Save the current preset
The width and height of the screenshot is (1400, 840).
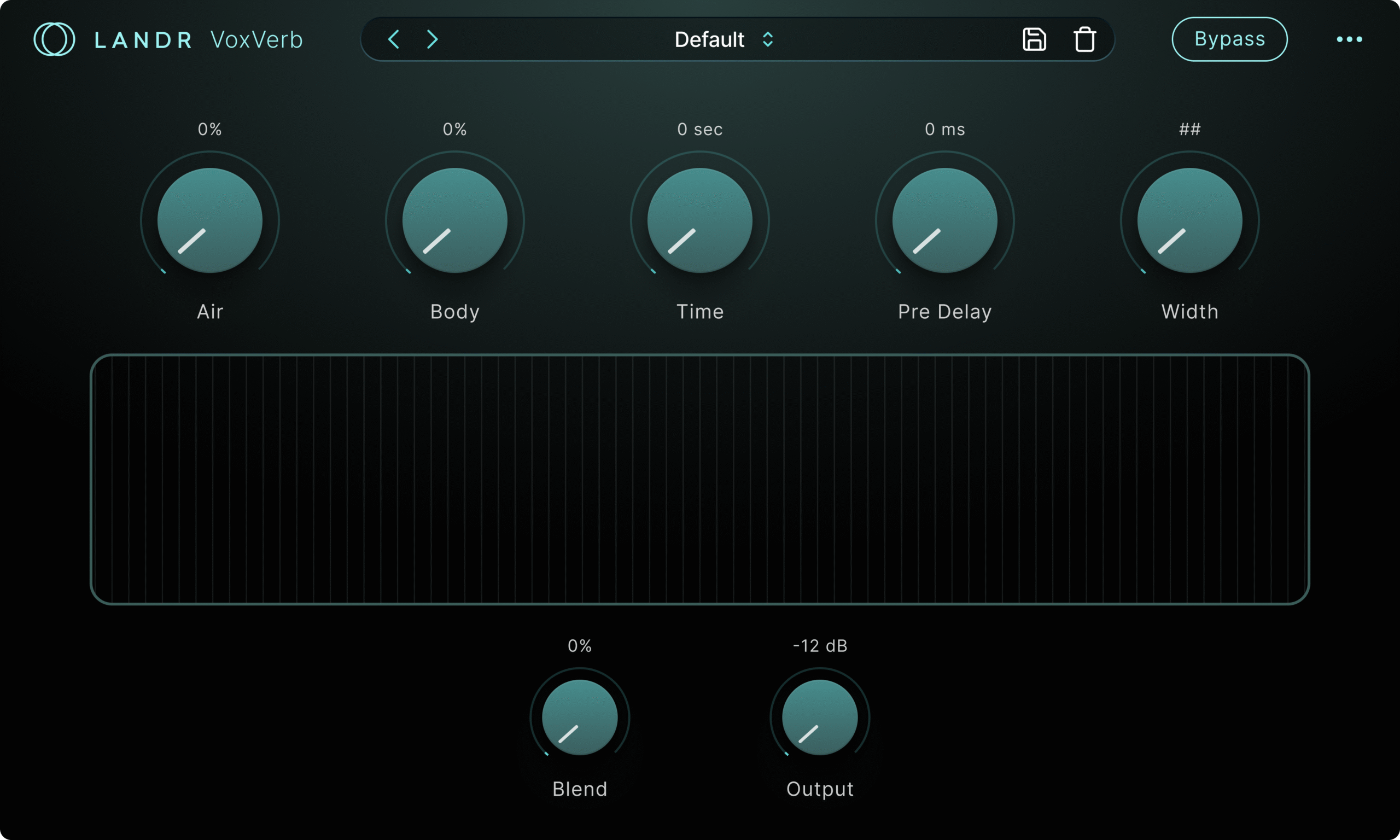(x=1034, y=39)
